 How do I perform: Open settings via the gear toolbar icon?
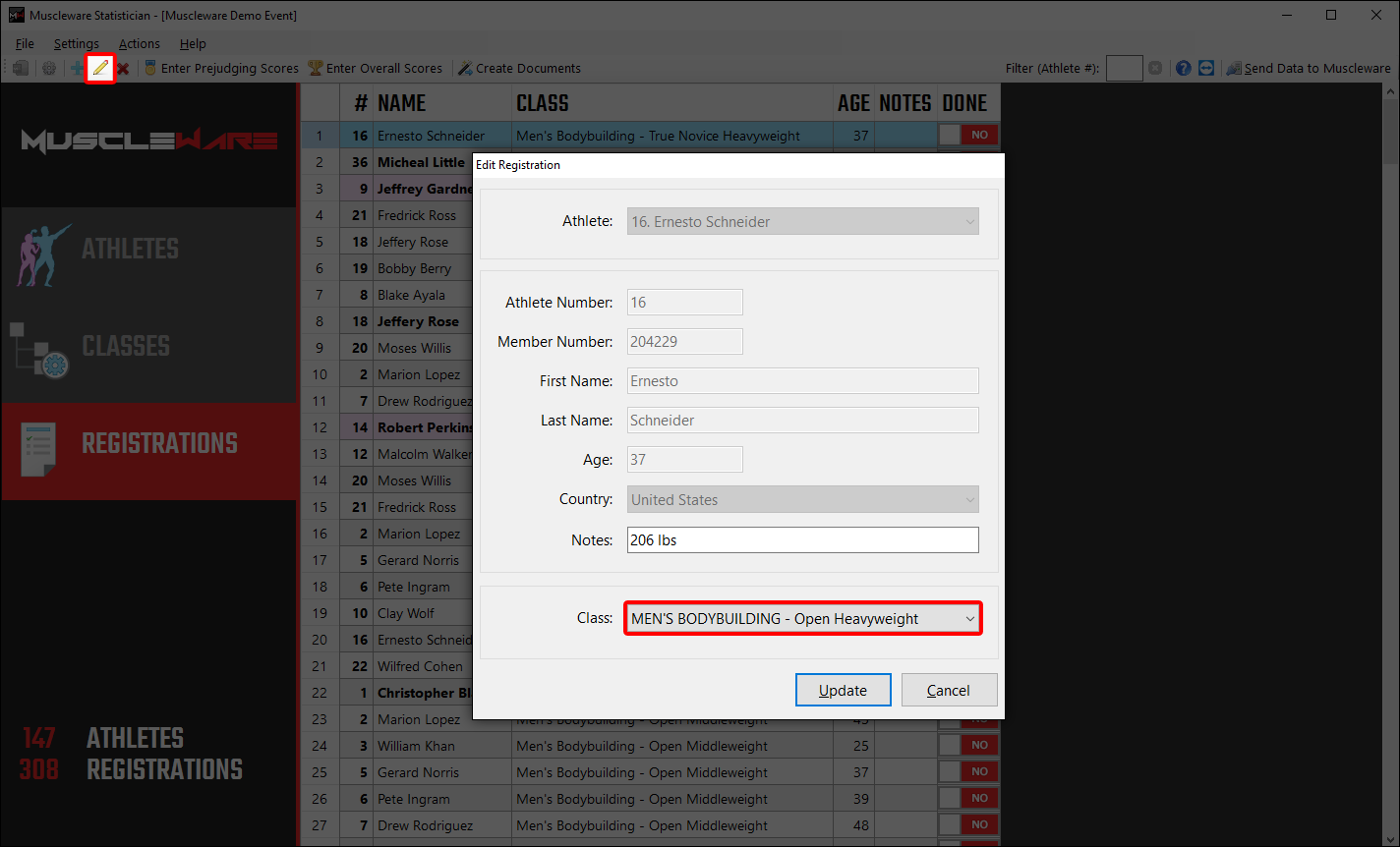point(48,68)
